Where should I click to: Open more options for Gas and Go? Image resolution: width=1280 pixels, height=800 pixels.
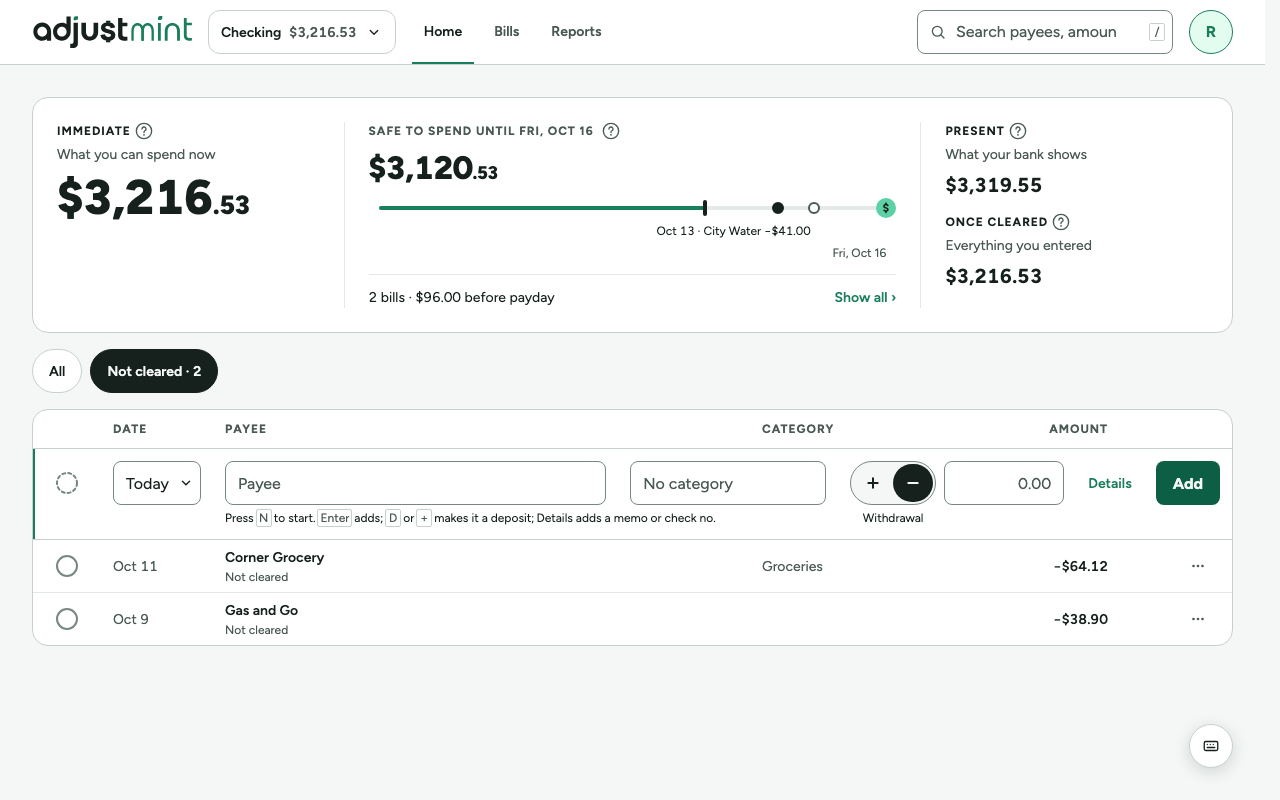pyautogui.click(x=1198, y=619)
